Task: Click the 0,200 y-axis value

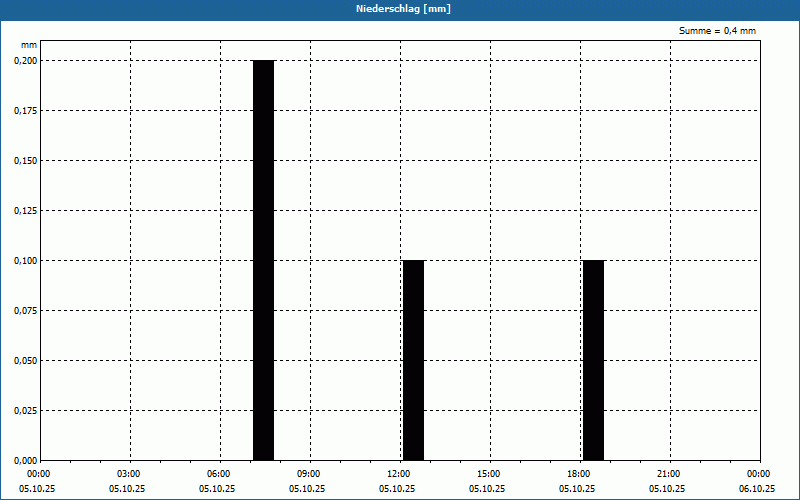Action: click(26, 61)
